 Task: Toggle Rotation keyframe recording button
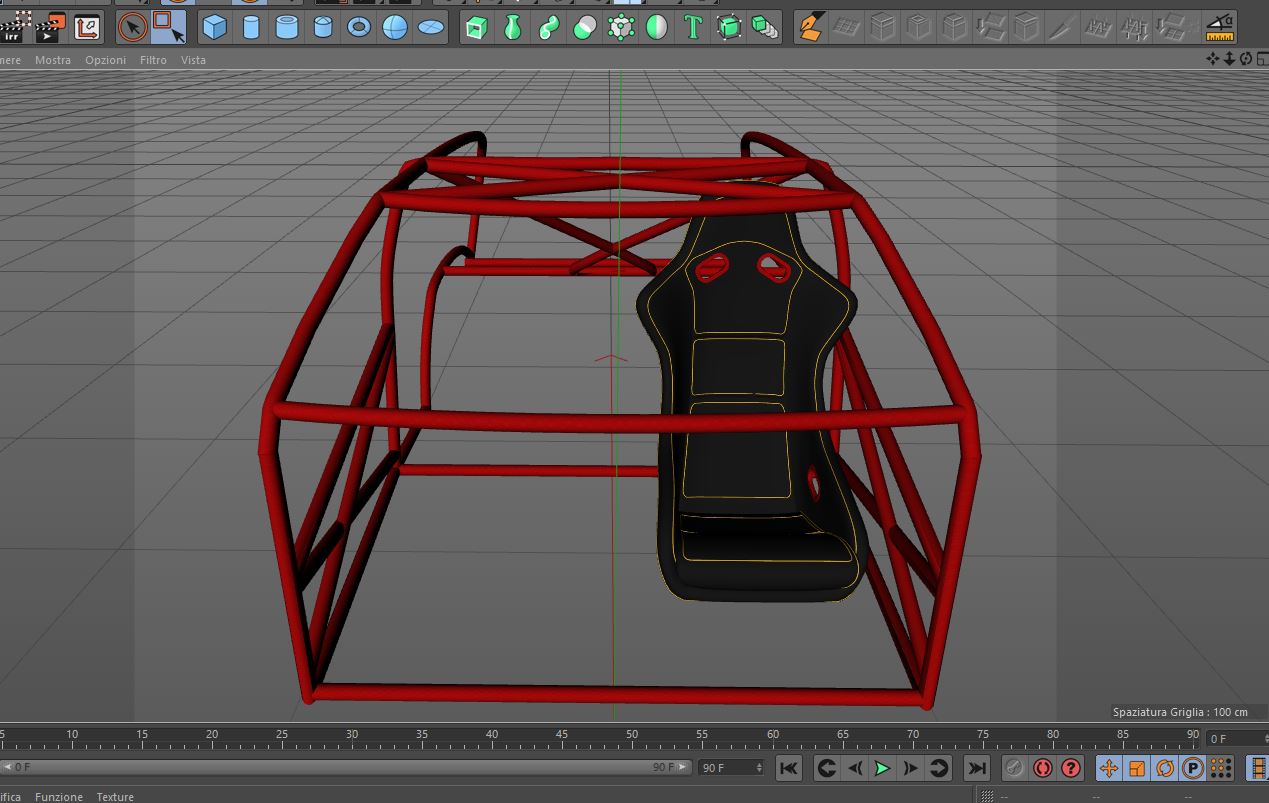coord(1165,768)
